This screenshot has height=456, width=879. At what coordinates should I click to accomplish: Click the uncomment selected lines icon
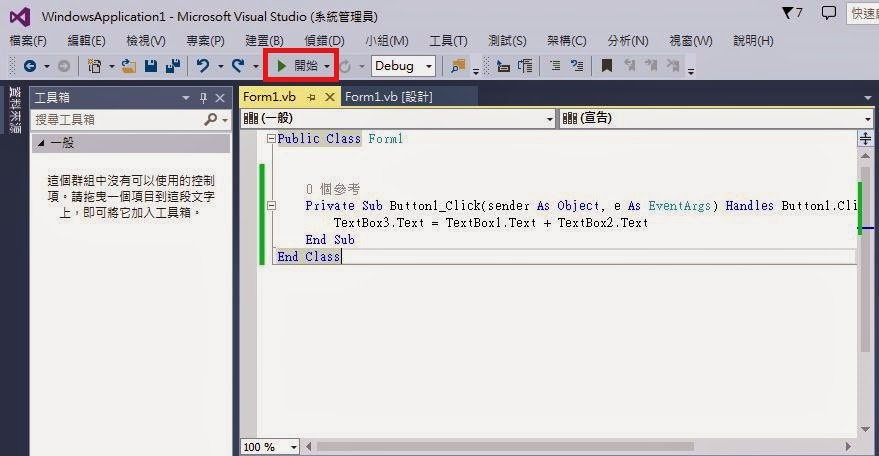tap(576, 66)
